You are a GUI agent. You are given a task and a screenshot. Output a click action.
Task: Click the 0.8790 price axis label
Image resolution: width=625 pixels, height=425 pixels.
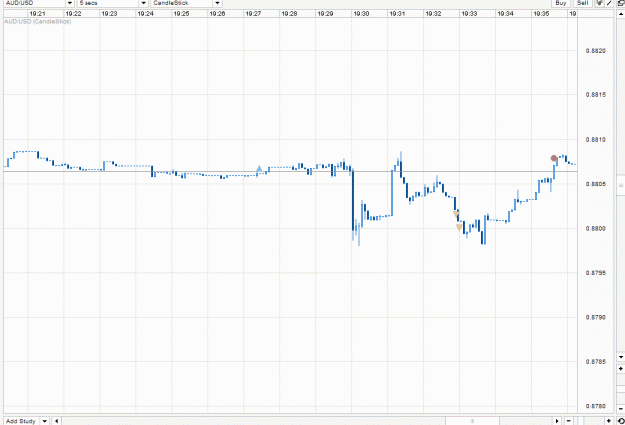tap(596, 318)
